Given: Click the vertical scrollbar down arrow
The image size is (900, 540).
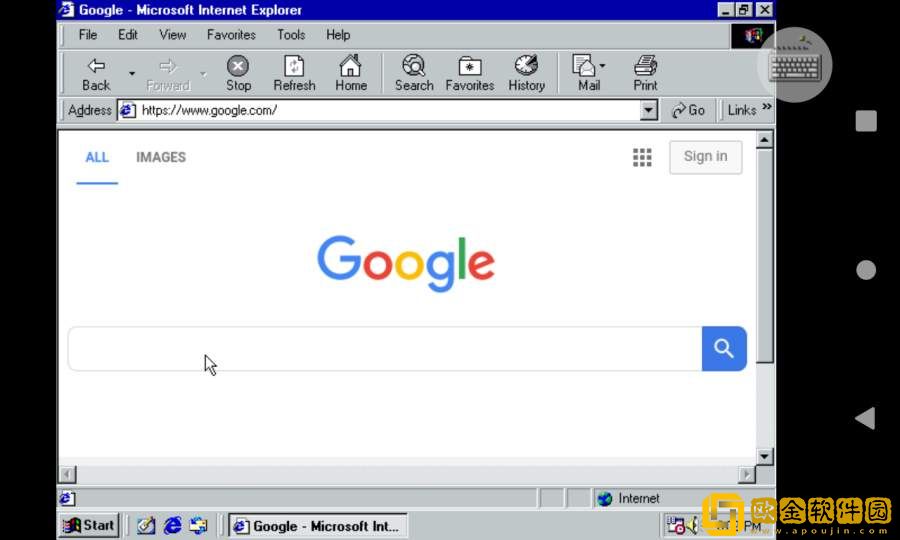Looking at the screenshot, I should 764,457.
